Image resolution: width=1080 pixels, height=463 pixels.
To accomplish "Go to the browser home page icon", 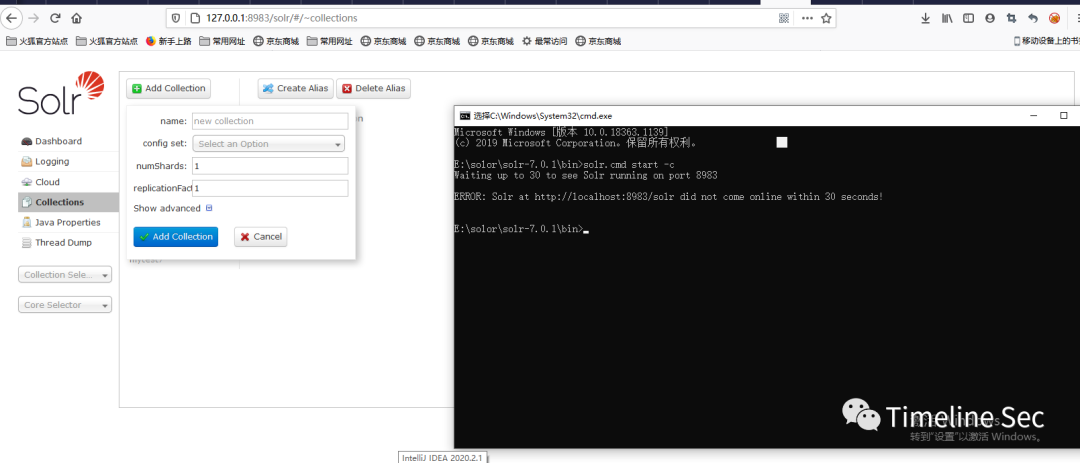I will [x=76, y=18].
